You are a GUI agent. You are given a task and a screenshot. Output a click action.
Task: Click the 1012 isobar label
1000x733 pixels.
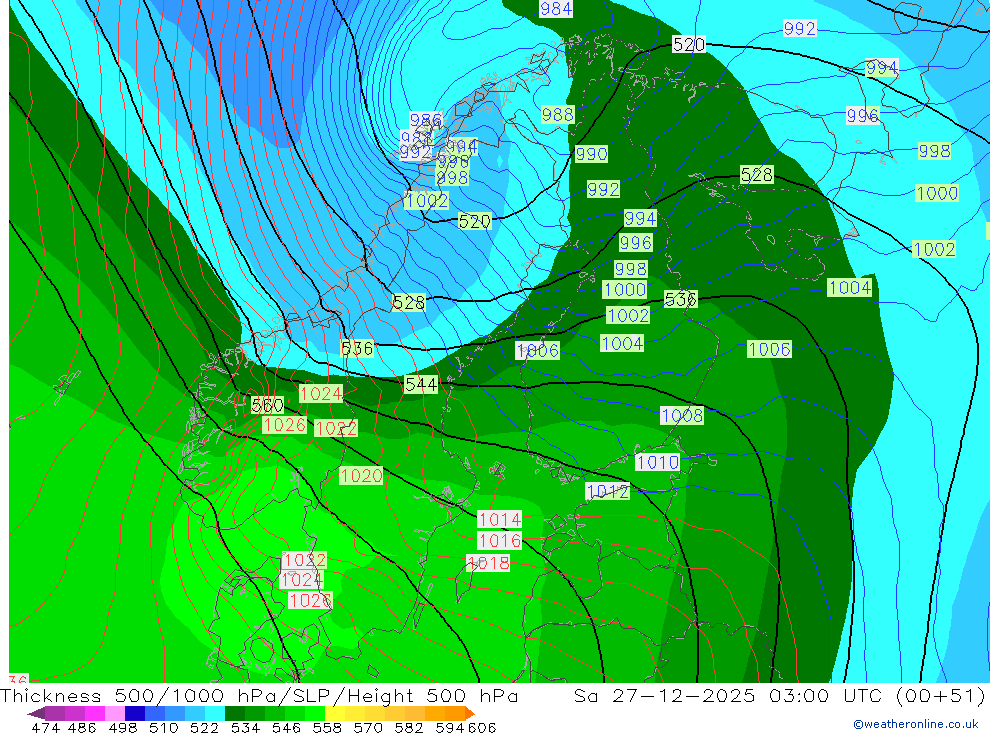[608, 491]
